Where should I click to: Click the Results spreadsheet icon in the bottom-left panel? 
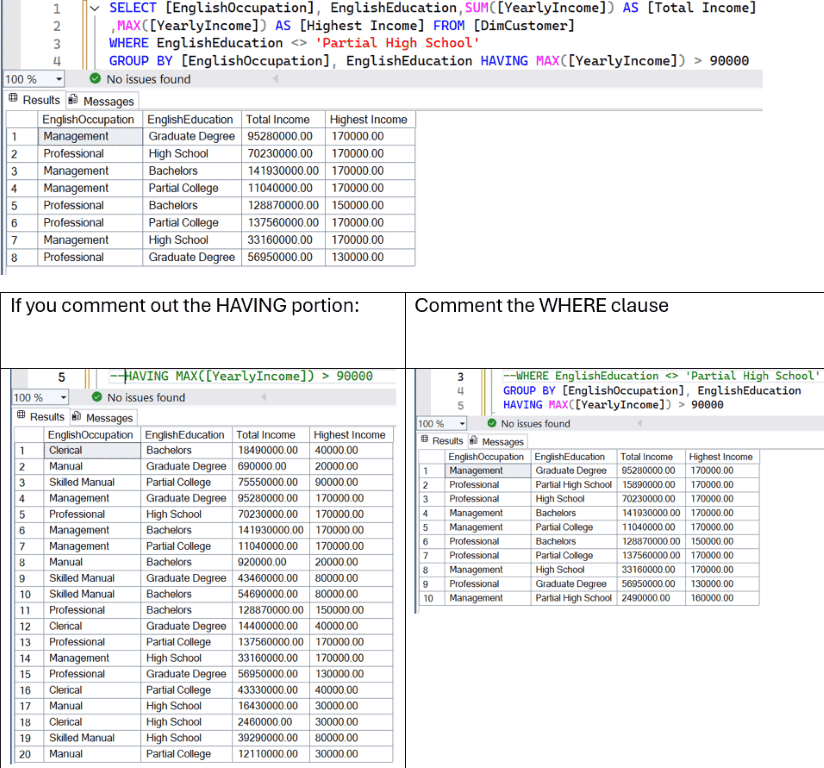[x=22, y=416]
